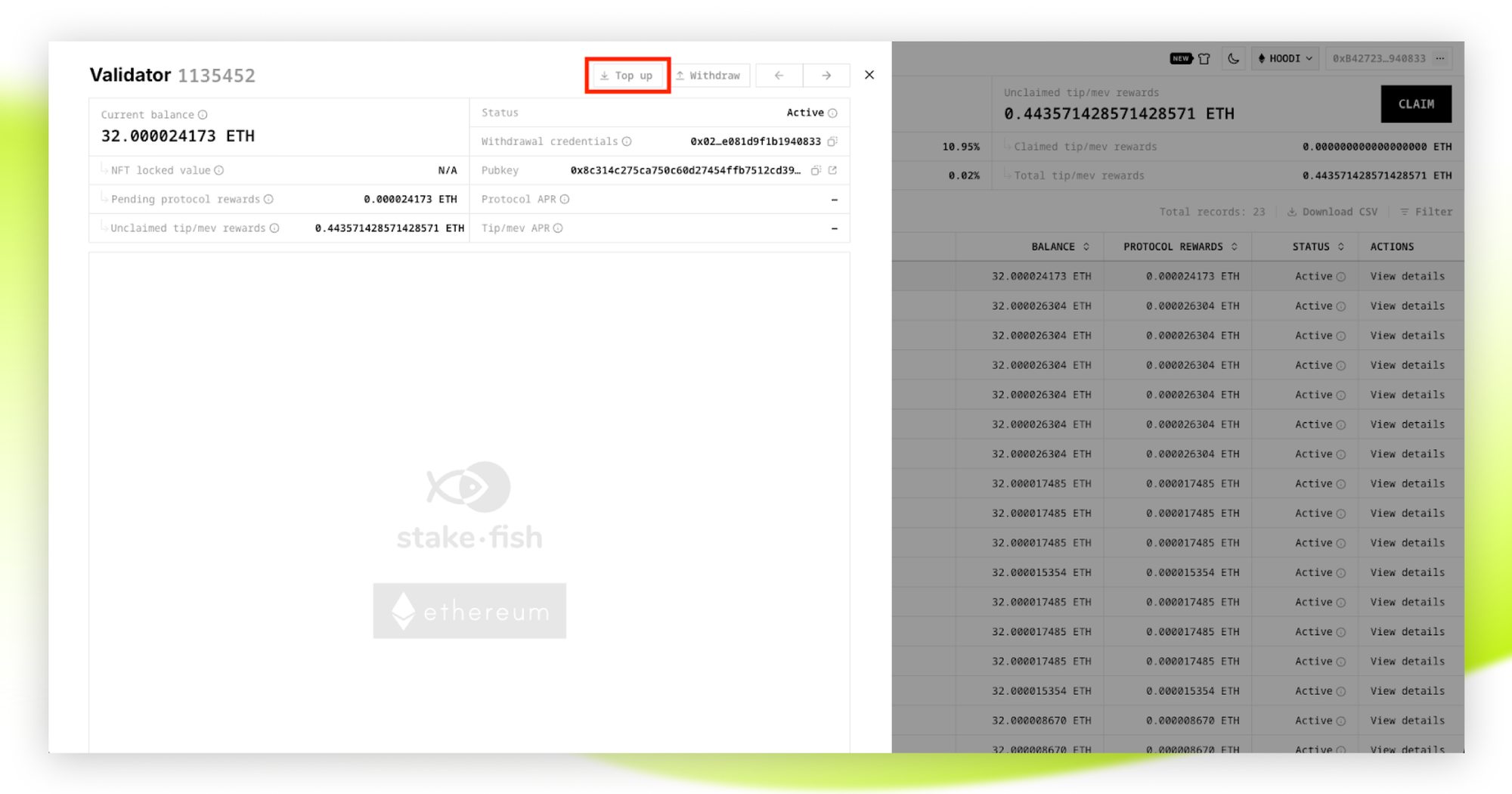Screen dimensions: 1512x794
Task: Click the 0.02% value
Action: coord(964,176)
